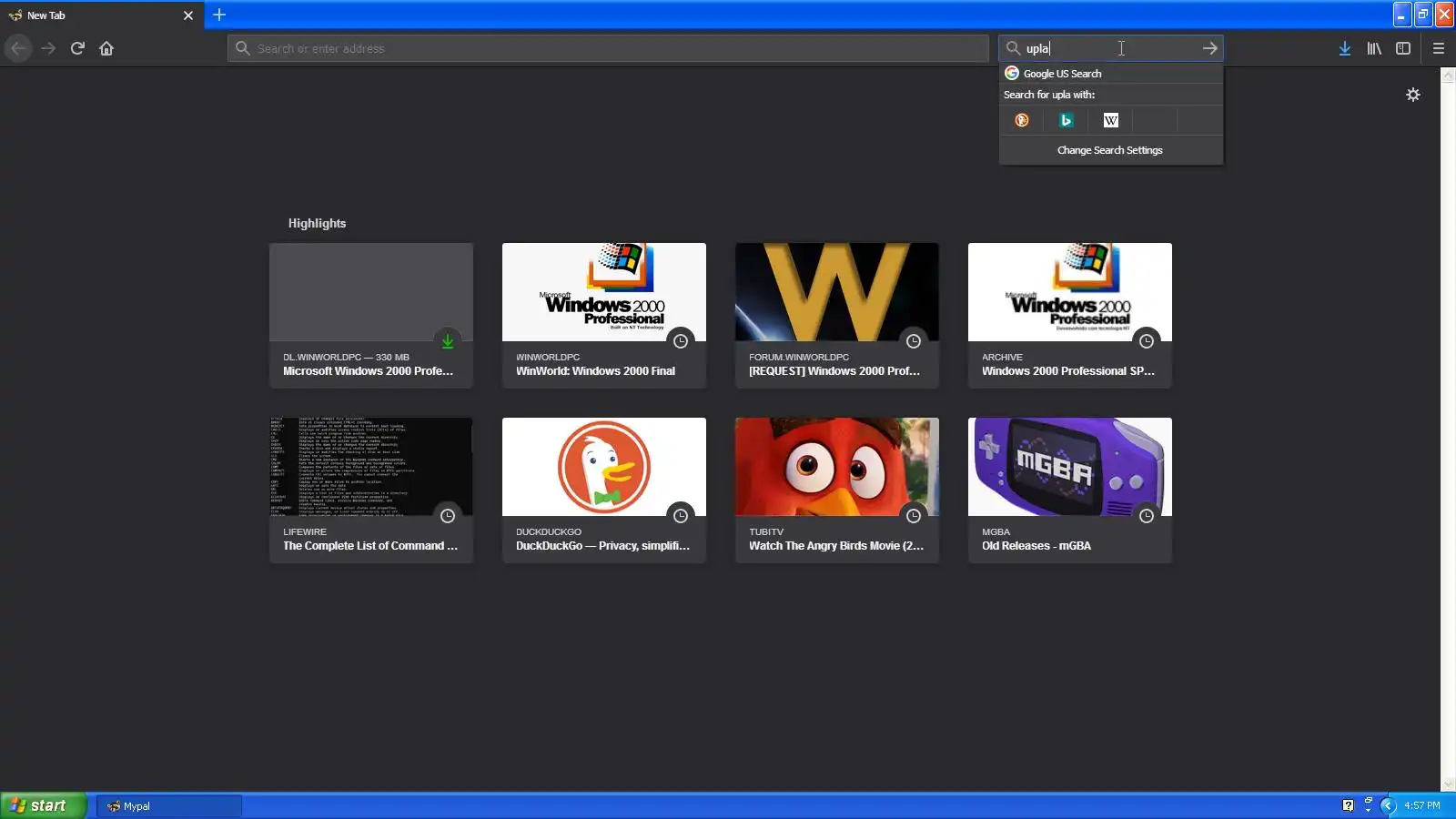Click the taskbar clock 4:57 PM
This screenshot has height=819, width=1456.
1422,805
